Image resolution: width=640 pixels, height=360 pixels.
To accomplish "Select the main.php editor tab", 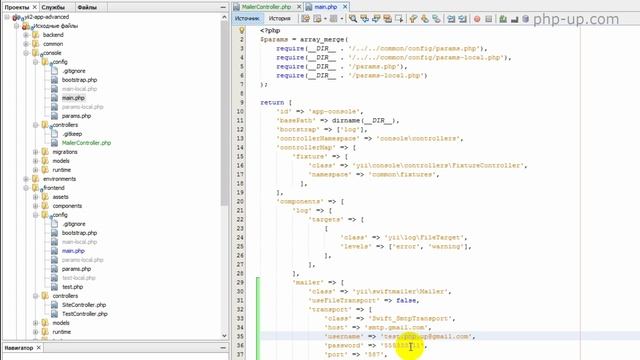I will [326, 7].
